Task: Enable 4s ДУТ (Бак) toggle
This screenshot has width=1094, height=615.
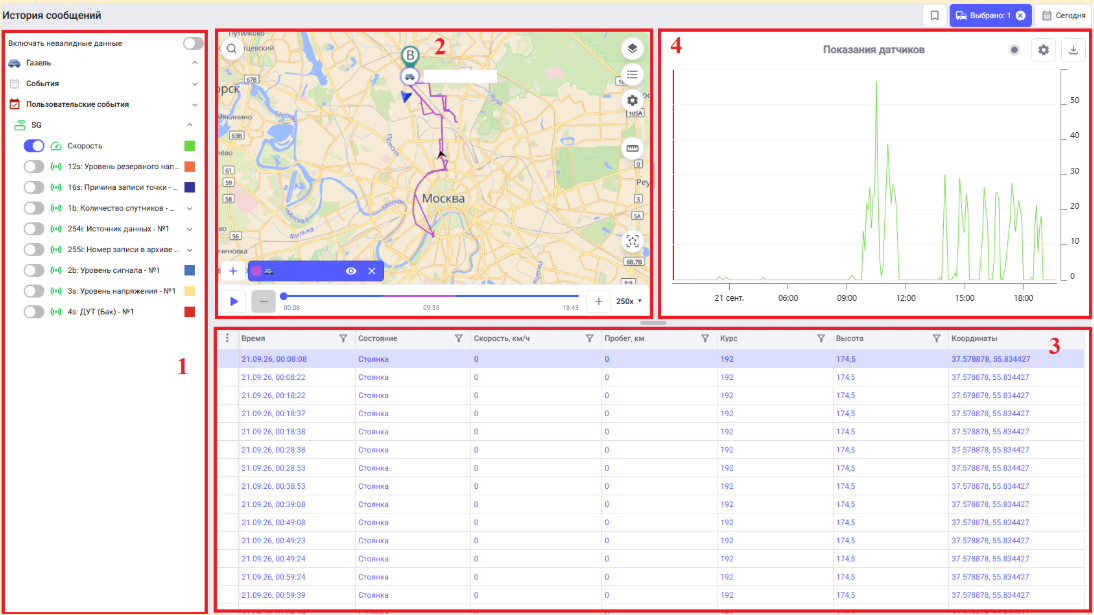Action: click(x=33, y=312)
